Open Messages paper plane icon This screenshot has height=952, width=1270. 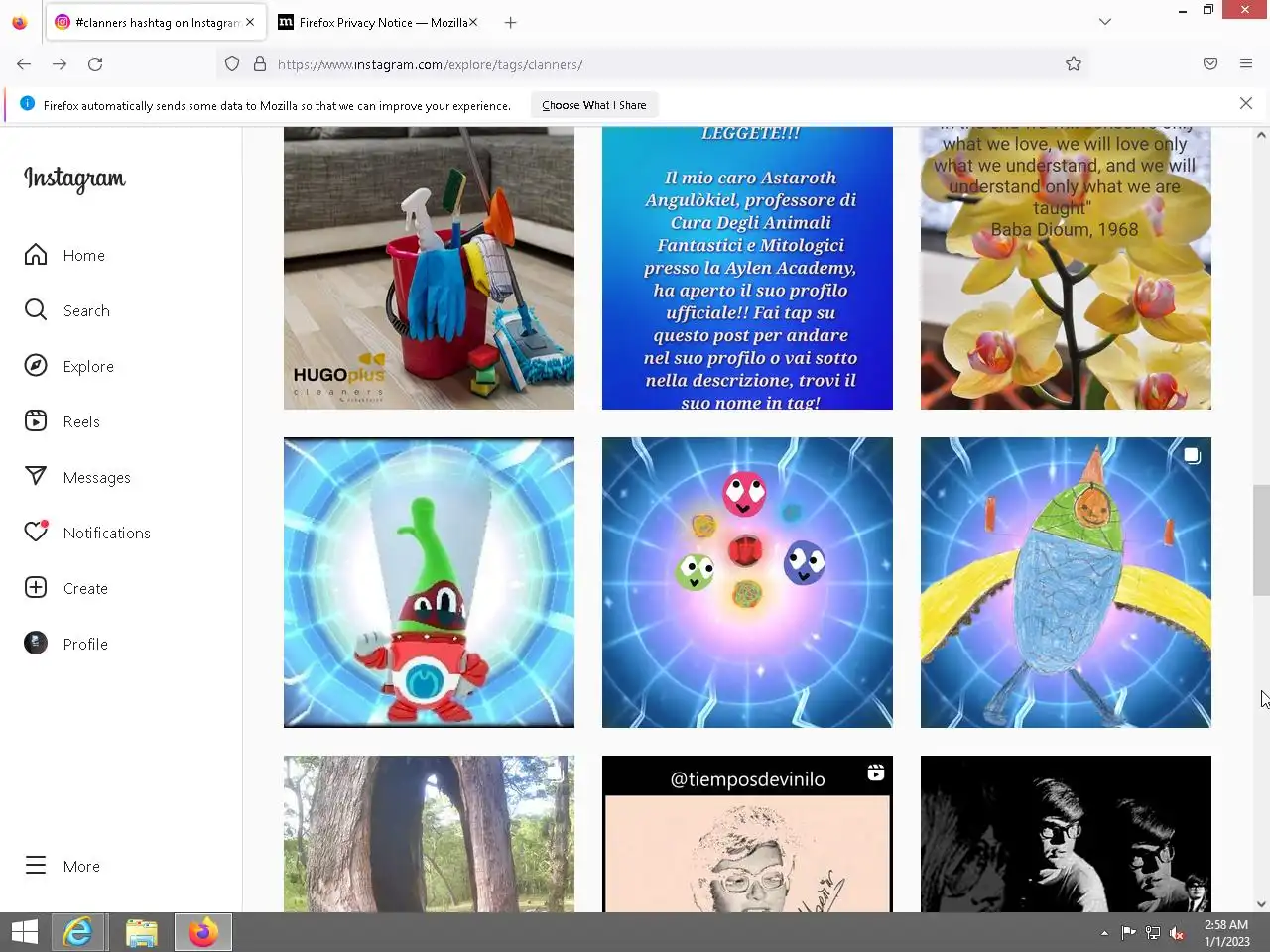coord(36,477)
